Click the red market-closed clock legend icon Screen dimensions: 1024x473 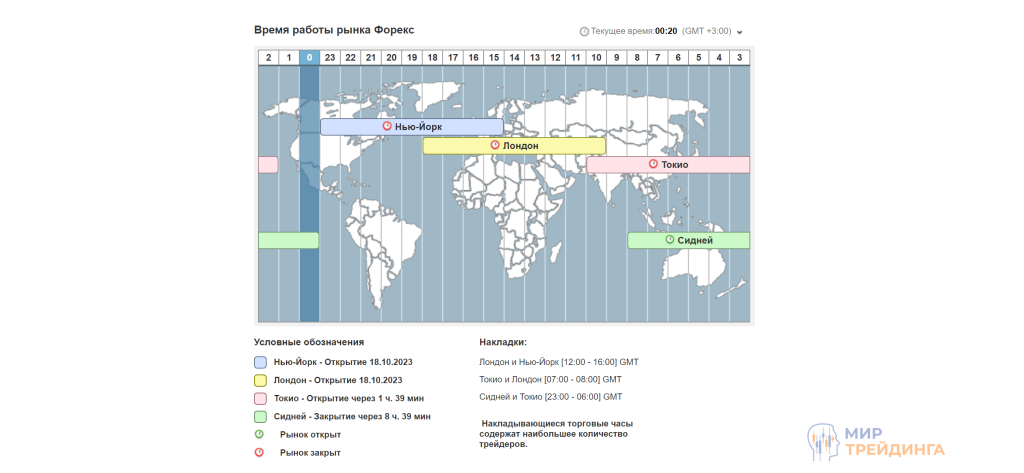[259, 452]
